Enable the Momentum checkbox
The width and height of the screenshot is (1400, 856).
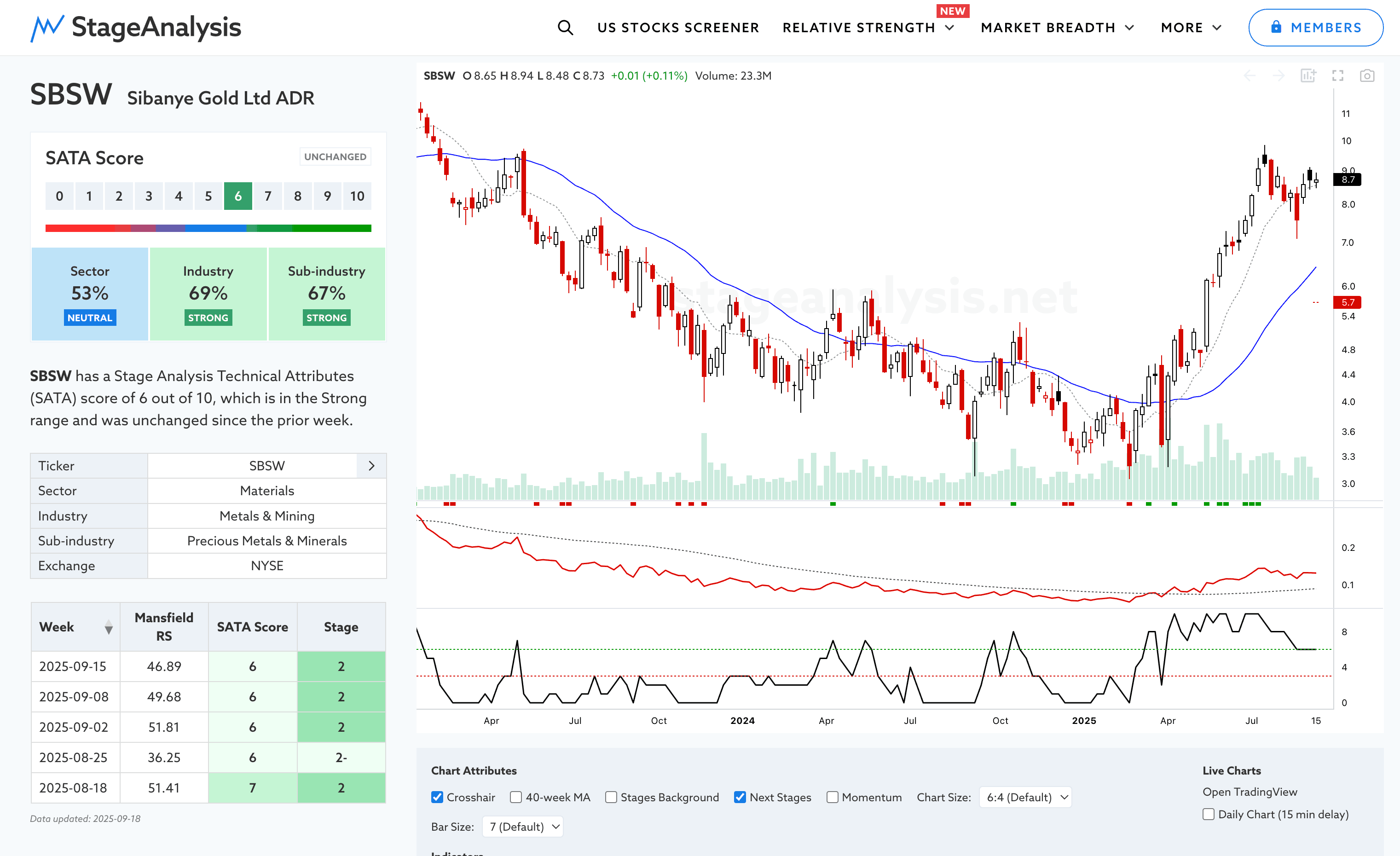pyautogui.click(x=833, y=797)
